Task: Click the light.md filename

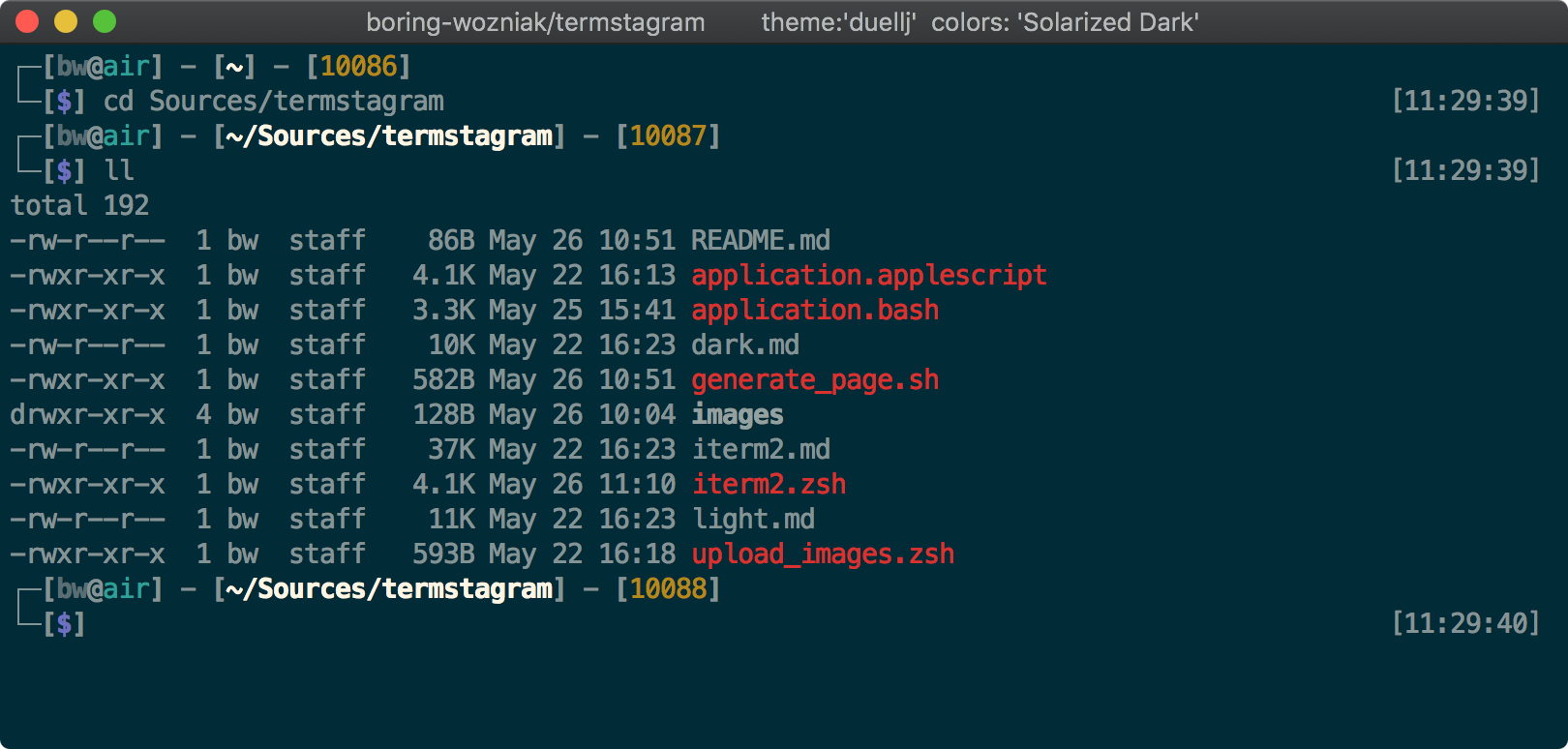Action: [x=753, y=519]
